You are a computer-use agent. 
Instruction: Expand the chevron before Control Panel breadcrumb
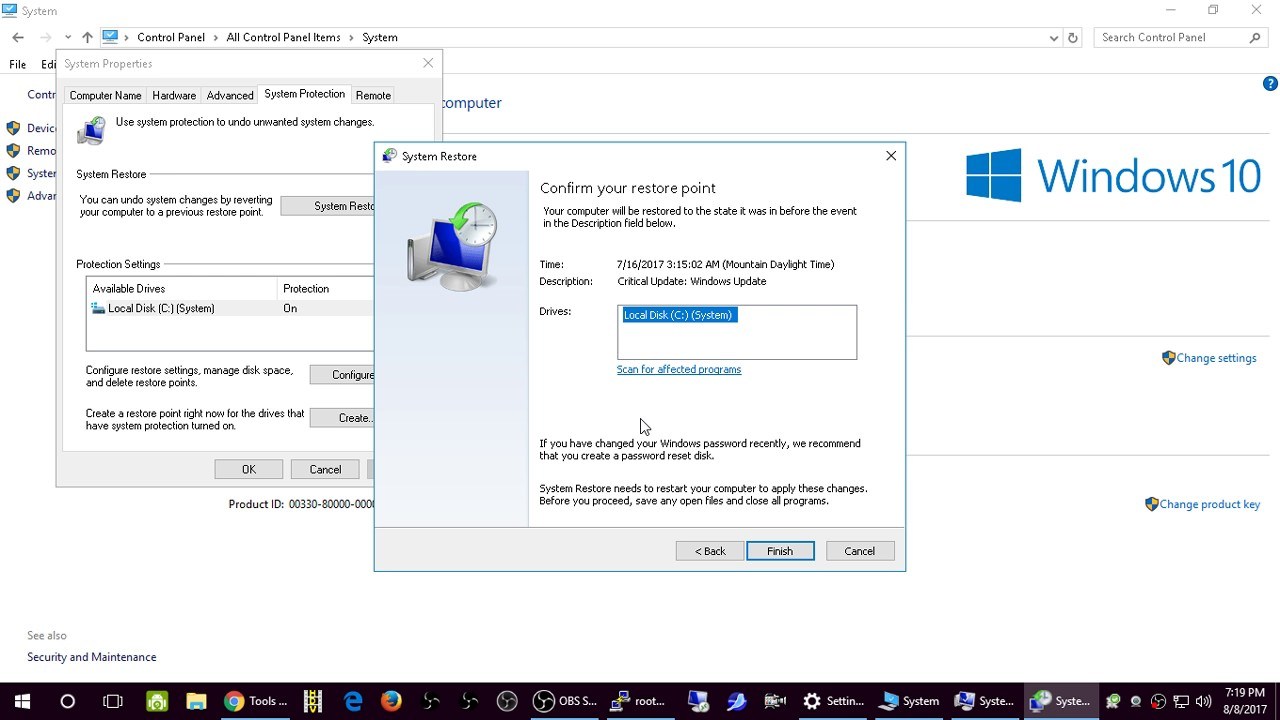pyautogui.click(x=127, y=37)
